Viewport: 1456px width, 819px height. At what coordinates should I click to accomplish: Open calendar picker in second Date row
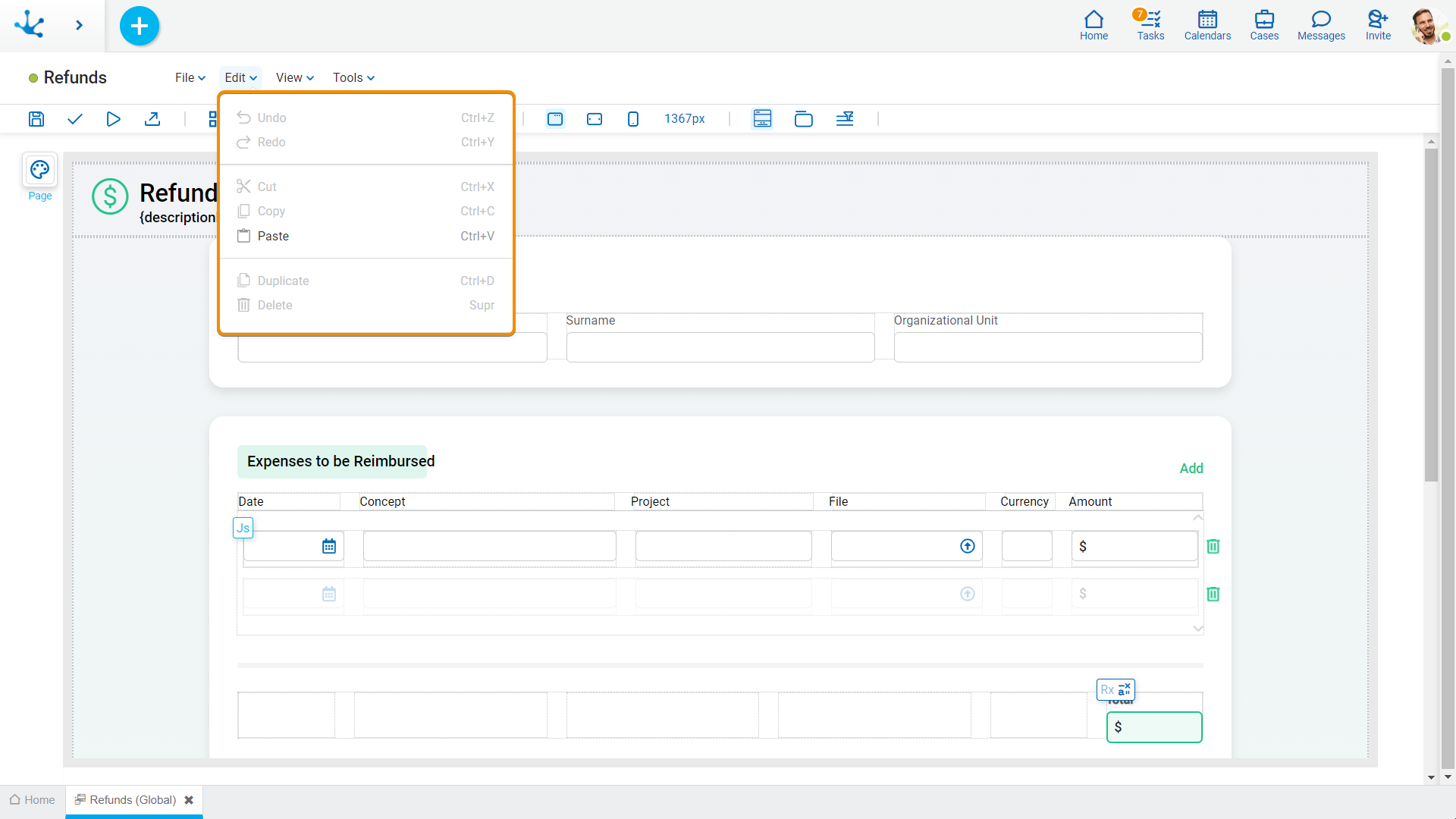pyautogui.click(x=329, y=594)
